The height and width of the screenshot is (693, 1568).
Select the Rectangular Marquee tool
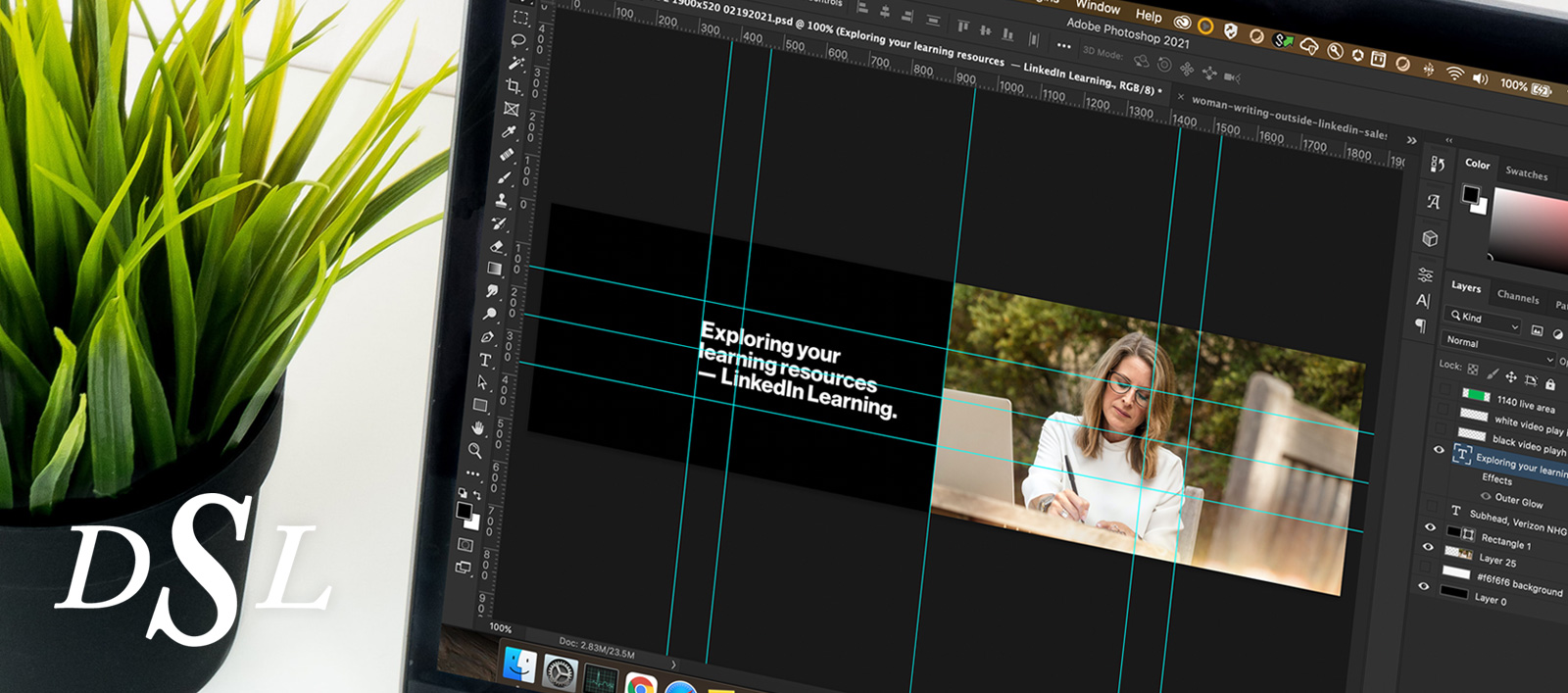520,18
